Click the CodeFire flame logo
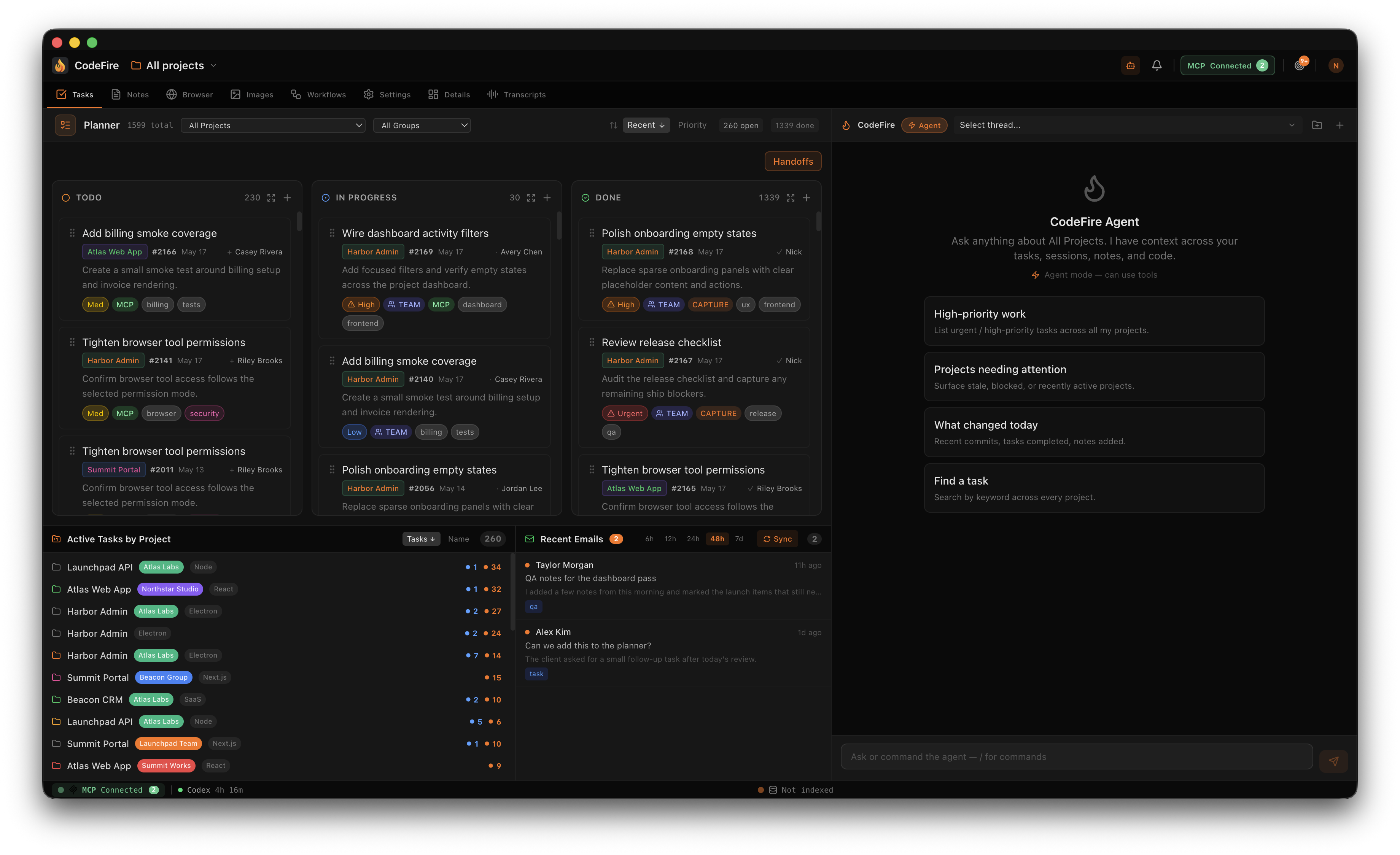 tap(60, 65)
